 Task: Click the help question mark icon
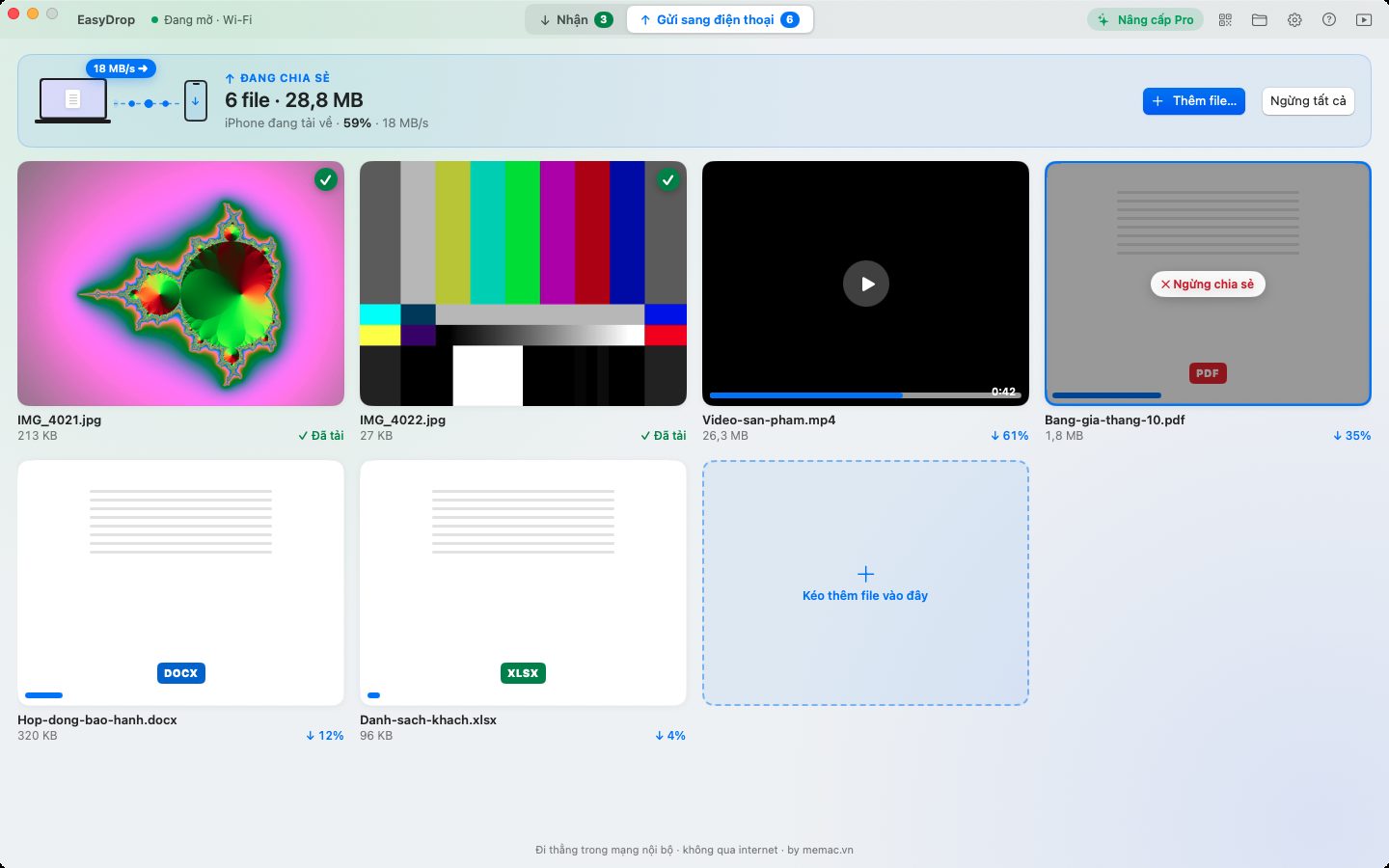pos(1329,19)
